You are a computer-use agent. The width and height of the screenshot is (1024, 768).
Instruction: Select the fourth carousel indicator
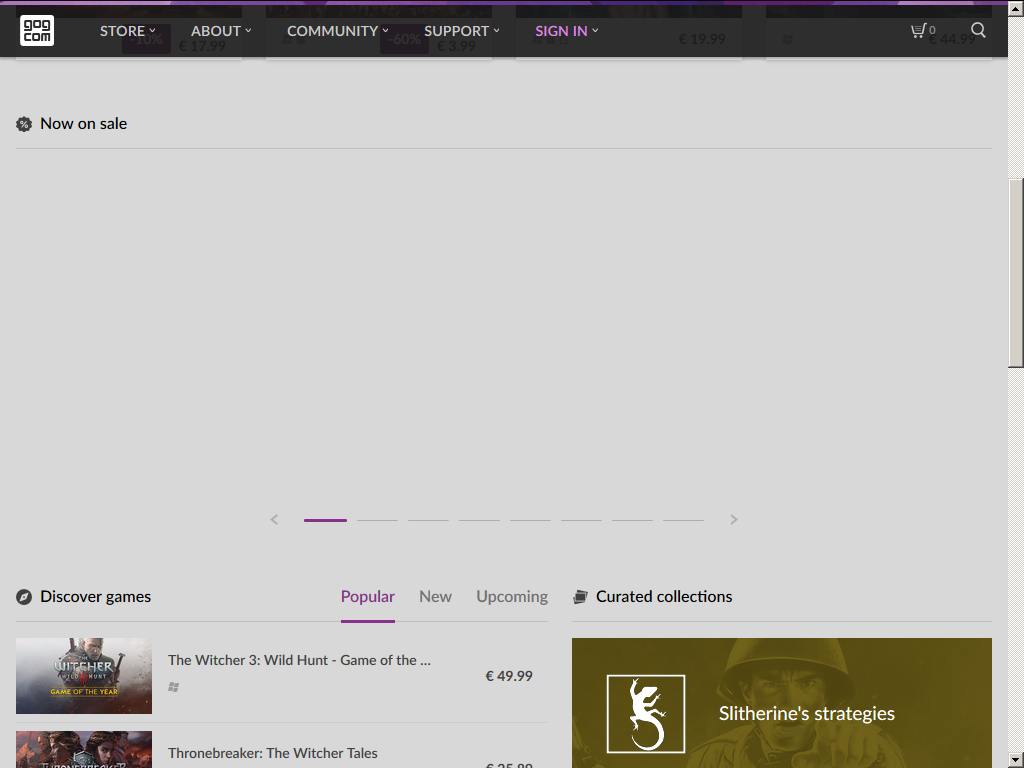(x=479, y=520)
